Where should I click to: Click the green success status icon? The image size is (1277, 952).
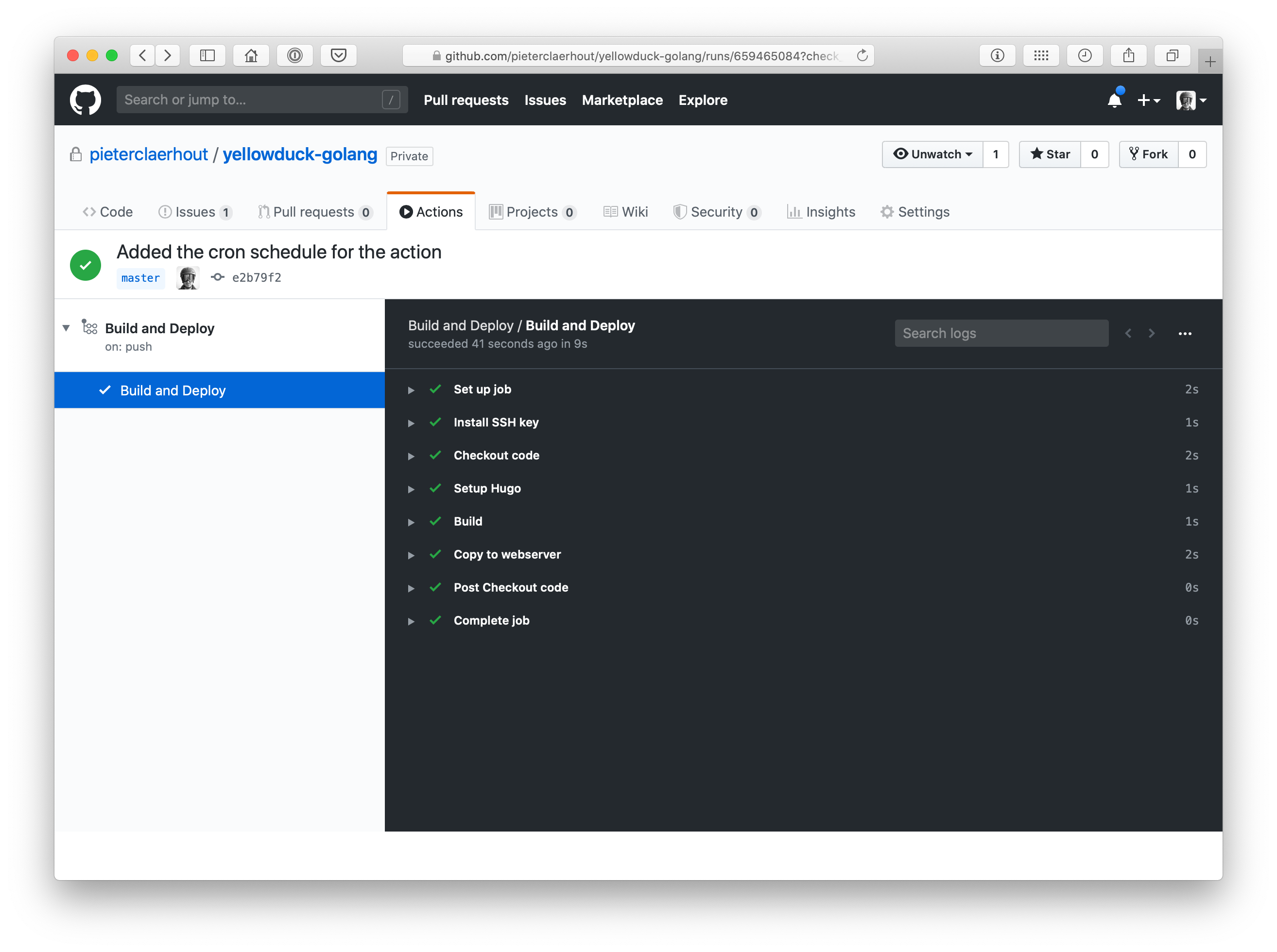[x=86, y=265]
